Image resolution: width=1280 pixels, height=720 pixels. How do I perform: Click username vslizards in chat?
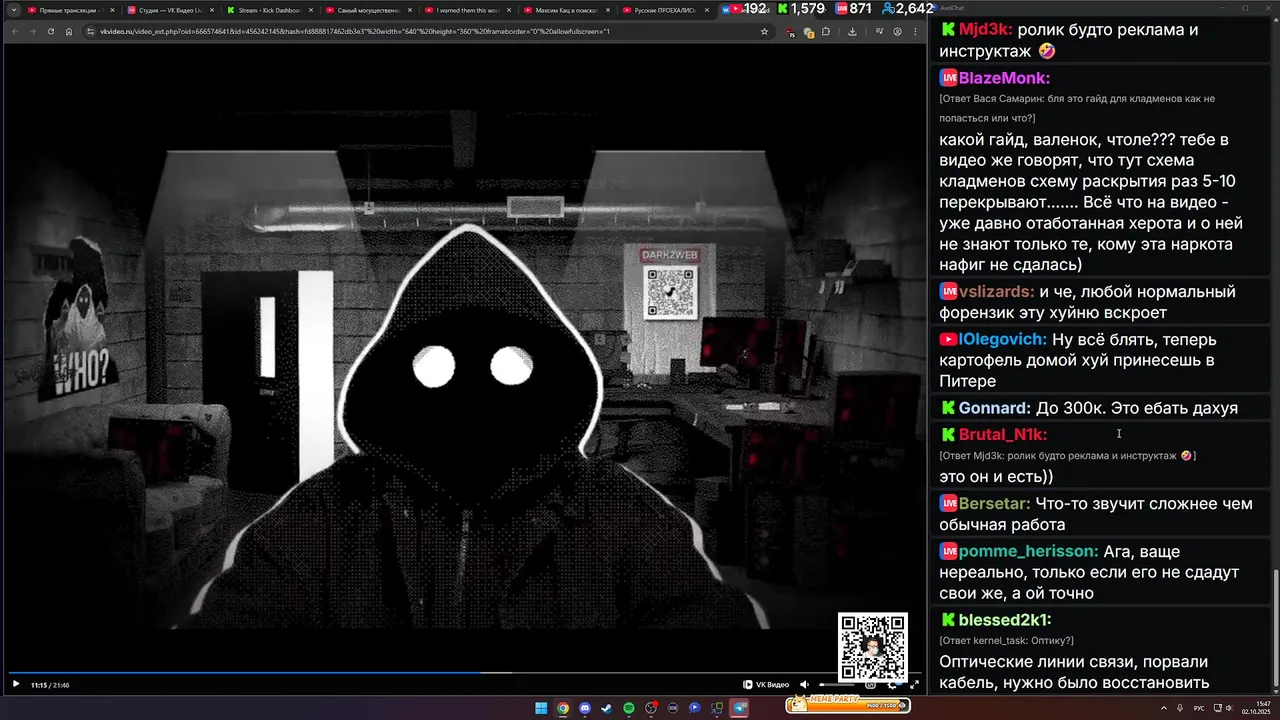pos(996,292)
